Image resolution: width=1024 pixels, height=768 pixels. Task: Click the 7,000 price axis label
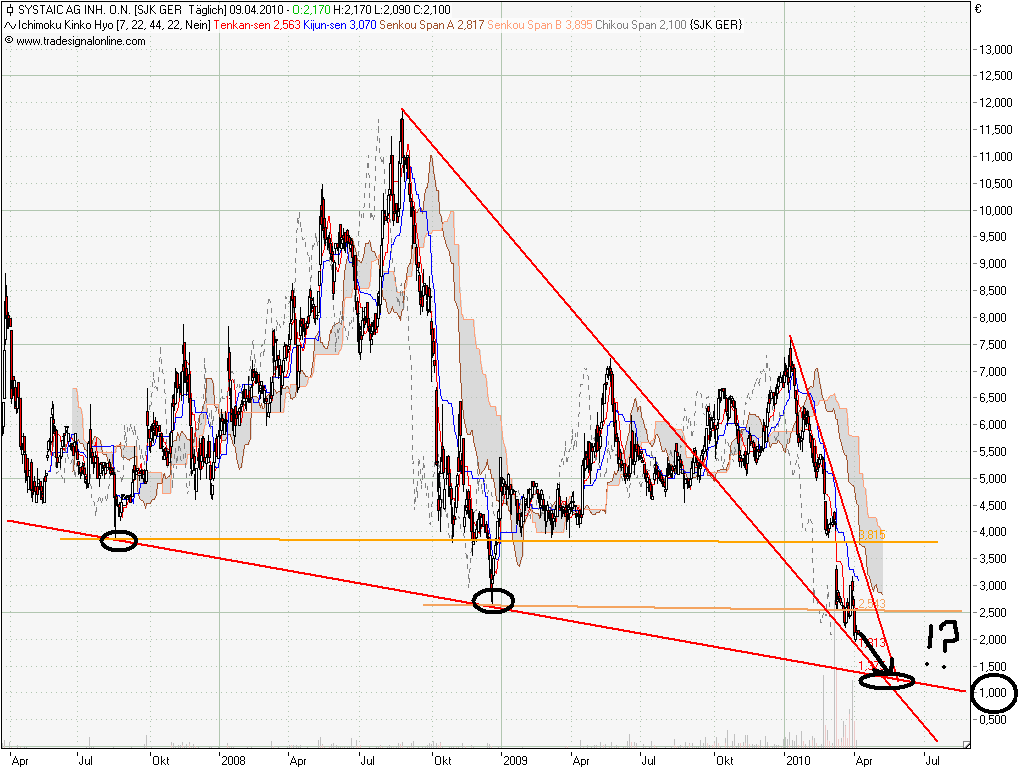[993, 371]
